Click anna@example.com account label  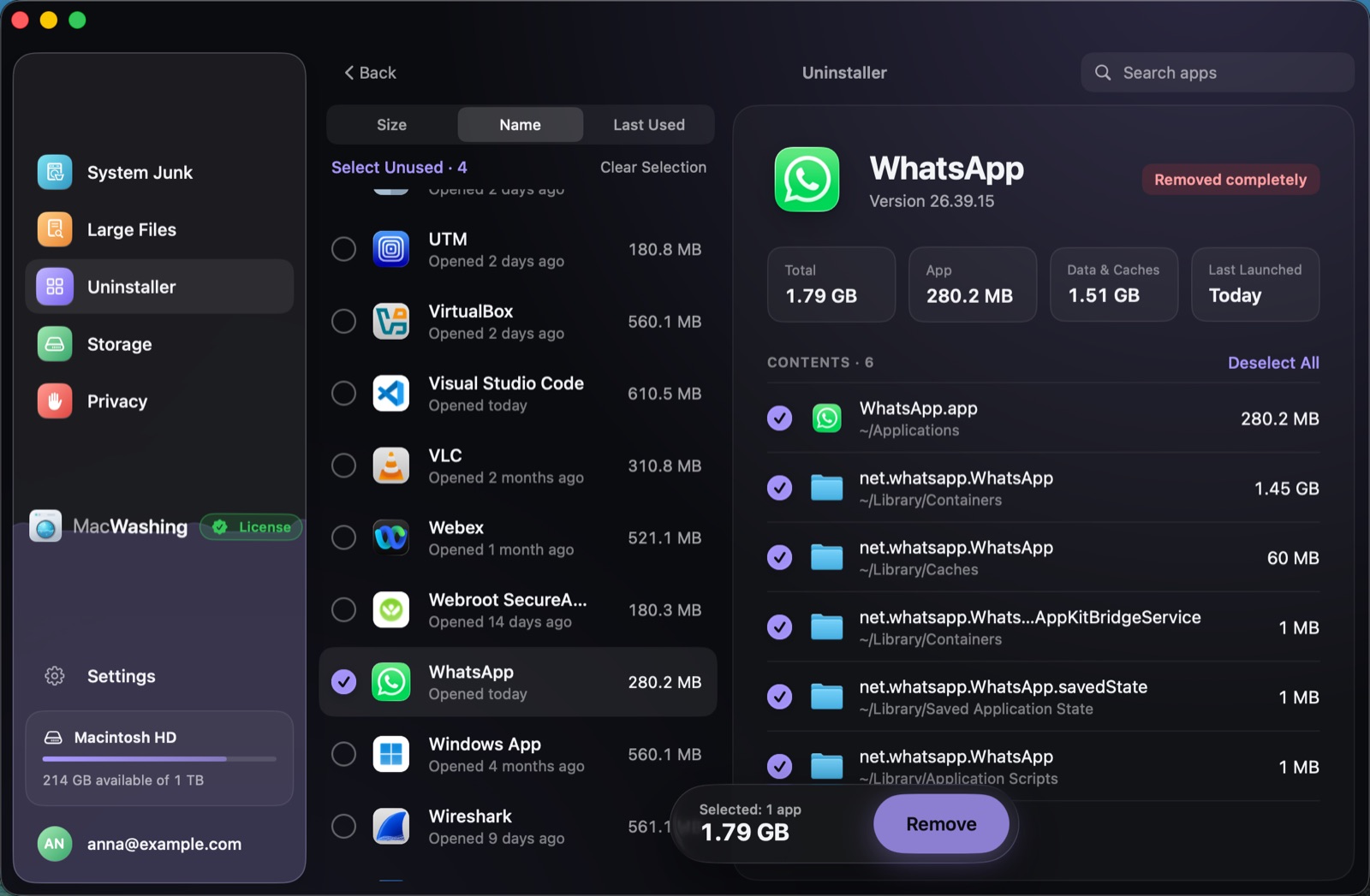(164, 844)
